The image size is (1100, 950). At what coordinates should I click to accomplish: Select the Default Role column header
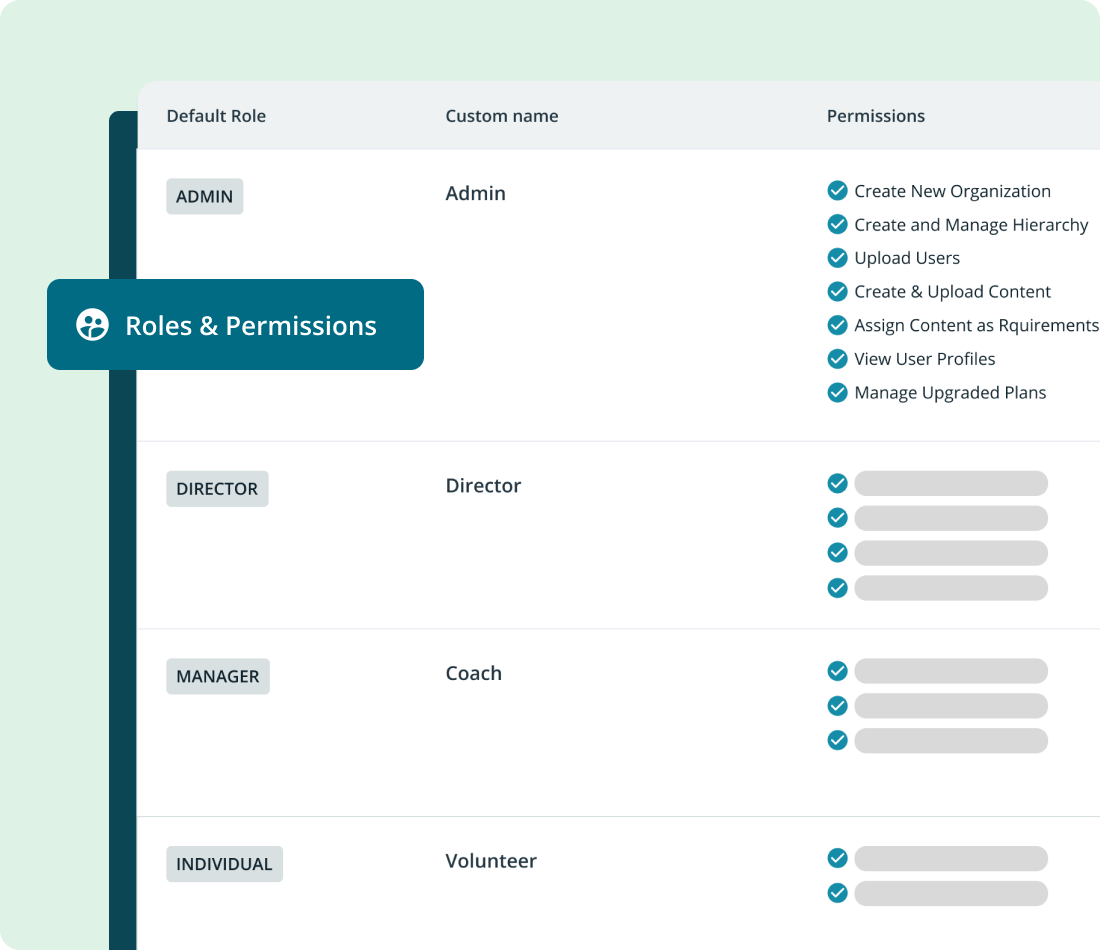coord(216,115)
